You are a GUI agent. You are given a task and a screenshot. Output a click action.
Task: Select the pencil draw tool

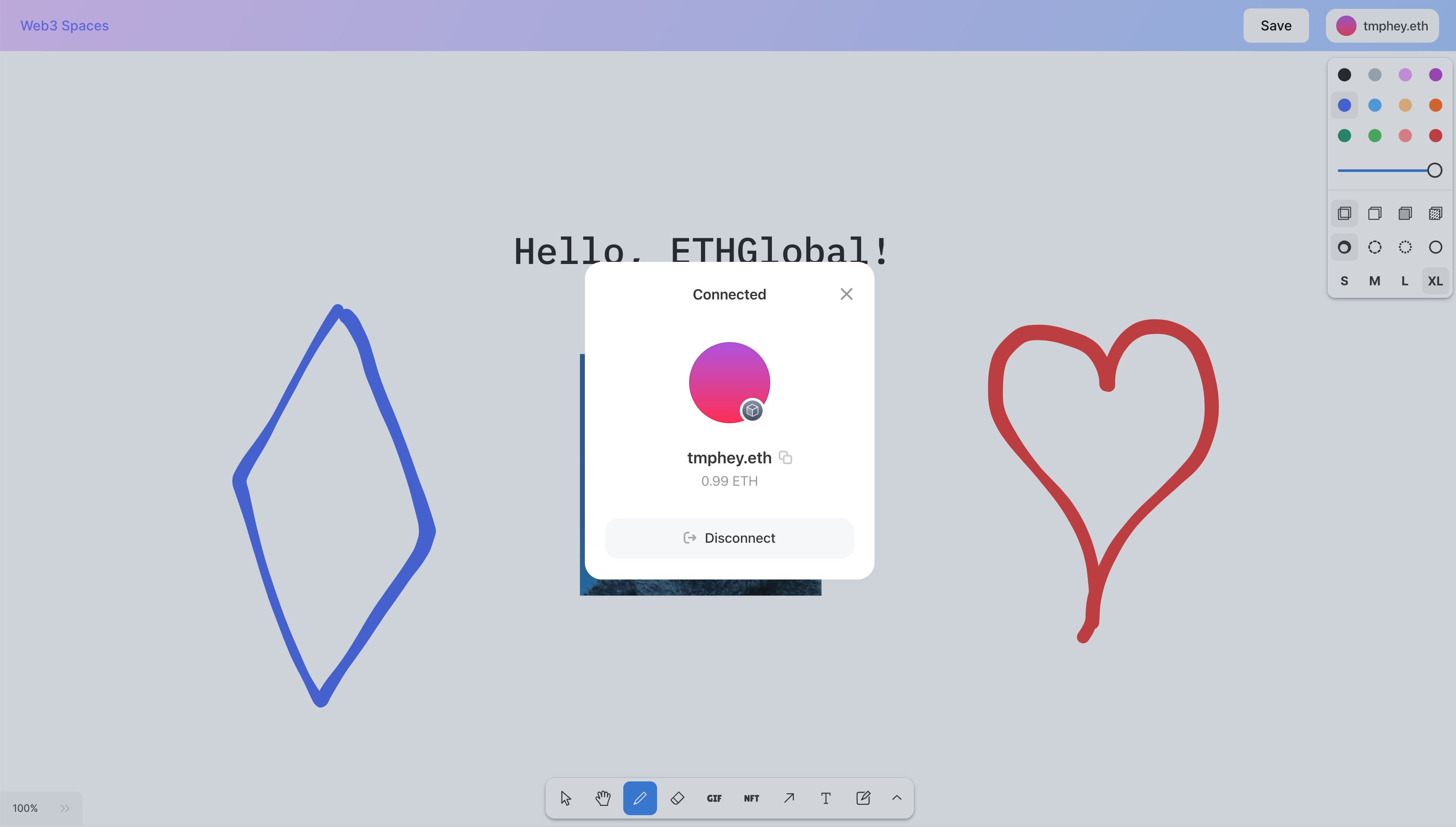(640, 798)
